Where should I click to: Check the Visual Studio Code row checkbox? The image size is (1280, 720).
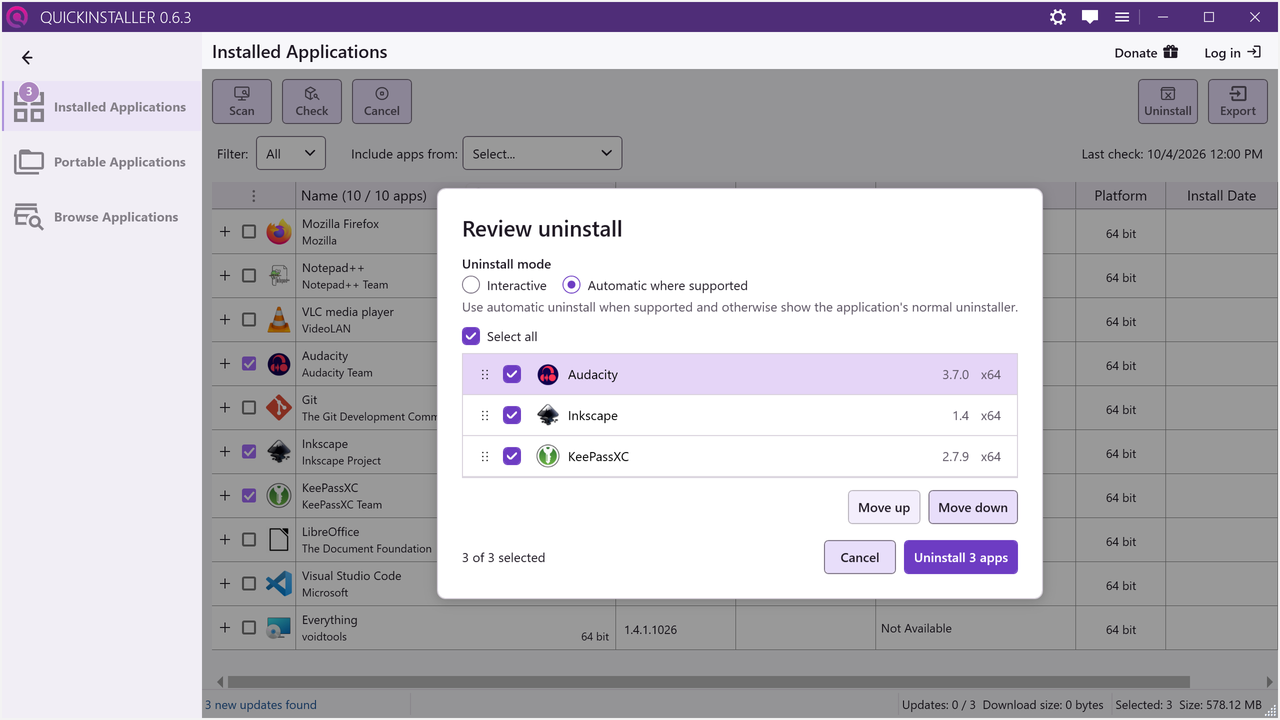[x=249, y=583]
